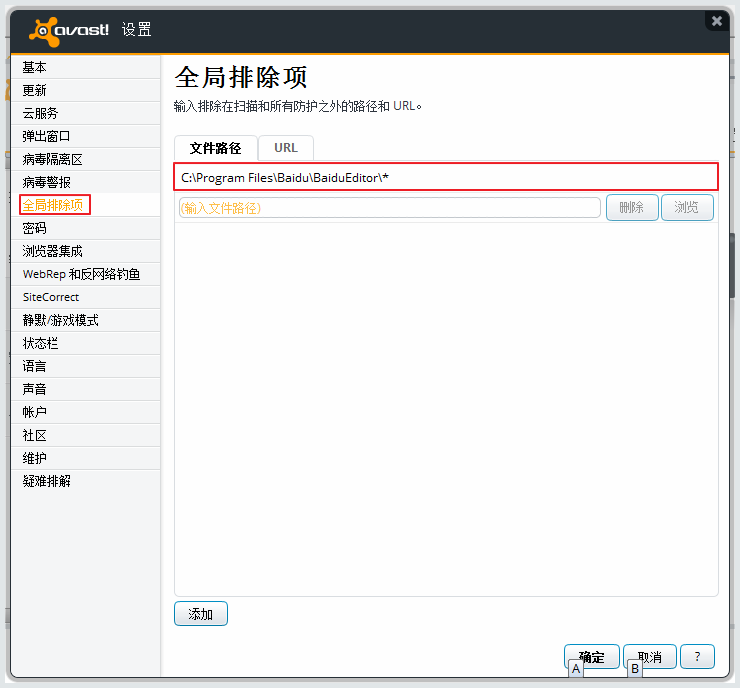Open the 更新 settings section
The height and width of the screenshot is (688, 740).
[x=85, y=90]
